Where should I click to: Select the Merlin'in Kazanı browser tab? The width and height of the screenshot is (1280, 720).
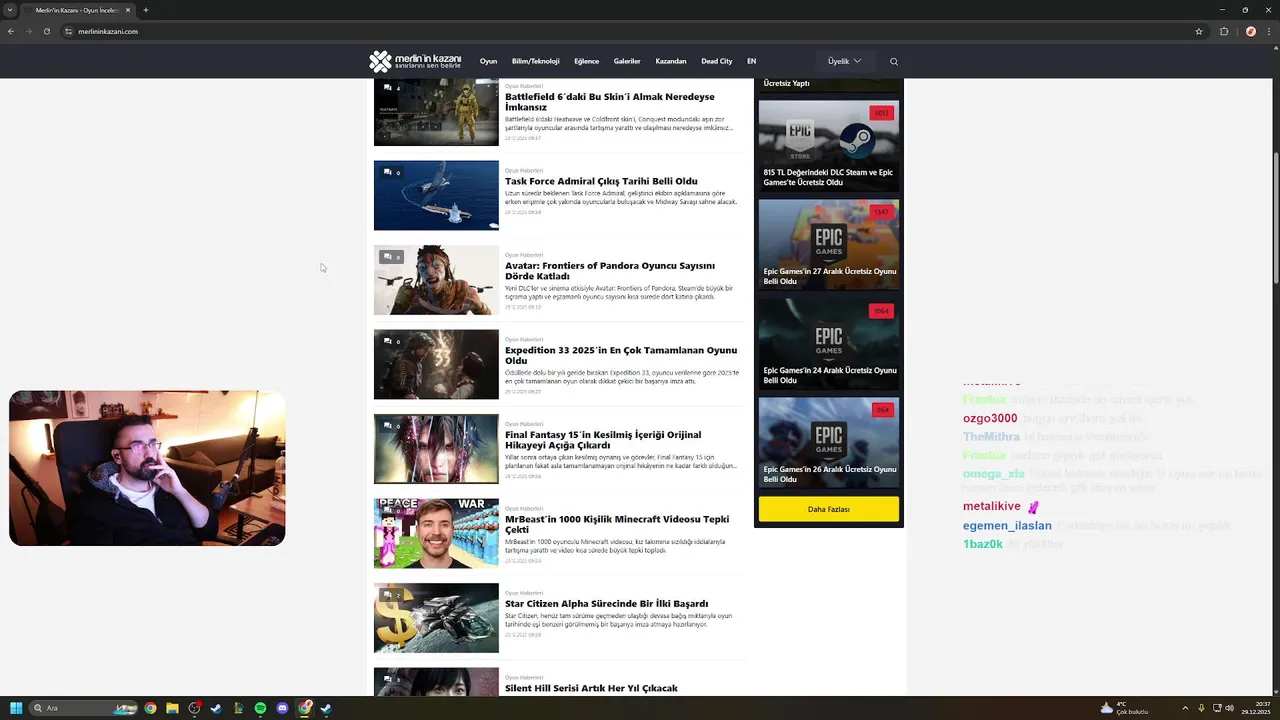tap(76, 10)
